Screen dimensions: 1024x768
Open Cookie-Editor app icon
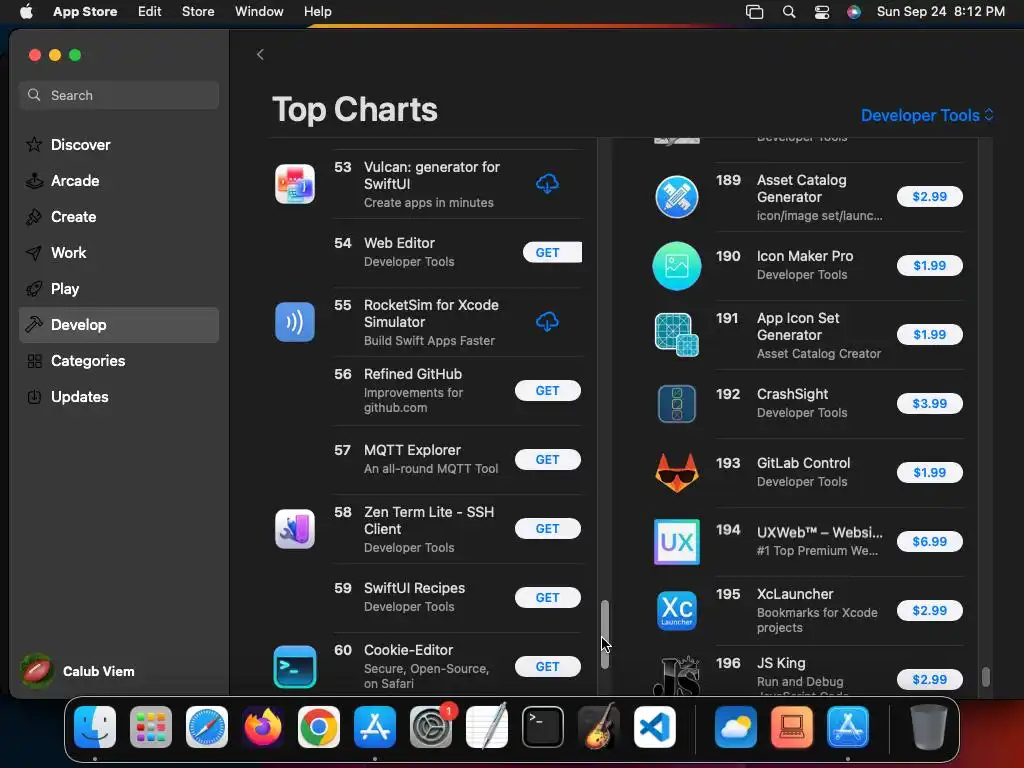tap(295, 666)
